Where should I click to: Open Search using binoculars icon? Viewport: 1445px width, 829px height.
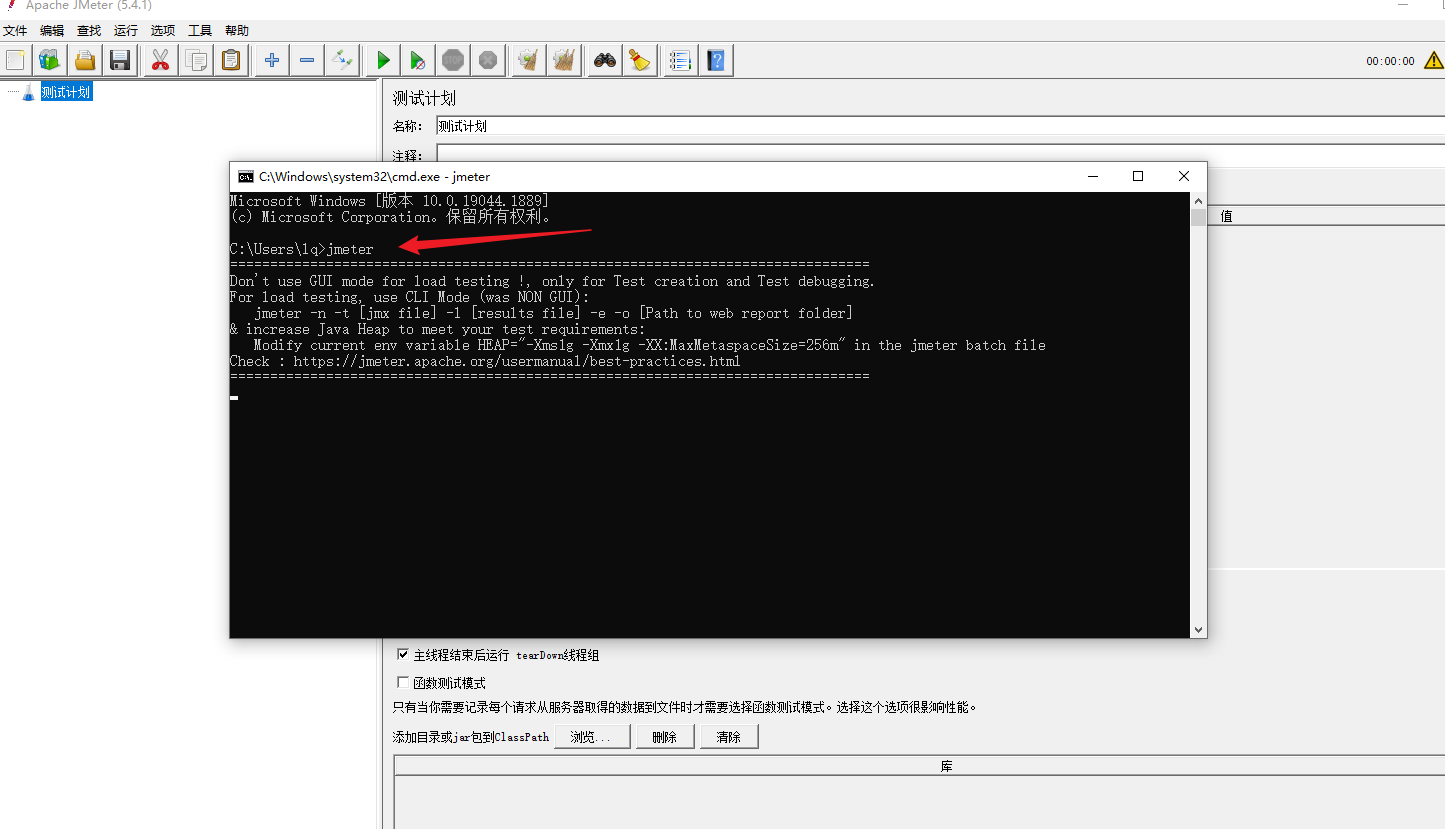[x=604, y=60]
